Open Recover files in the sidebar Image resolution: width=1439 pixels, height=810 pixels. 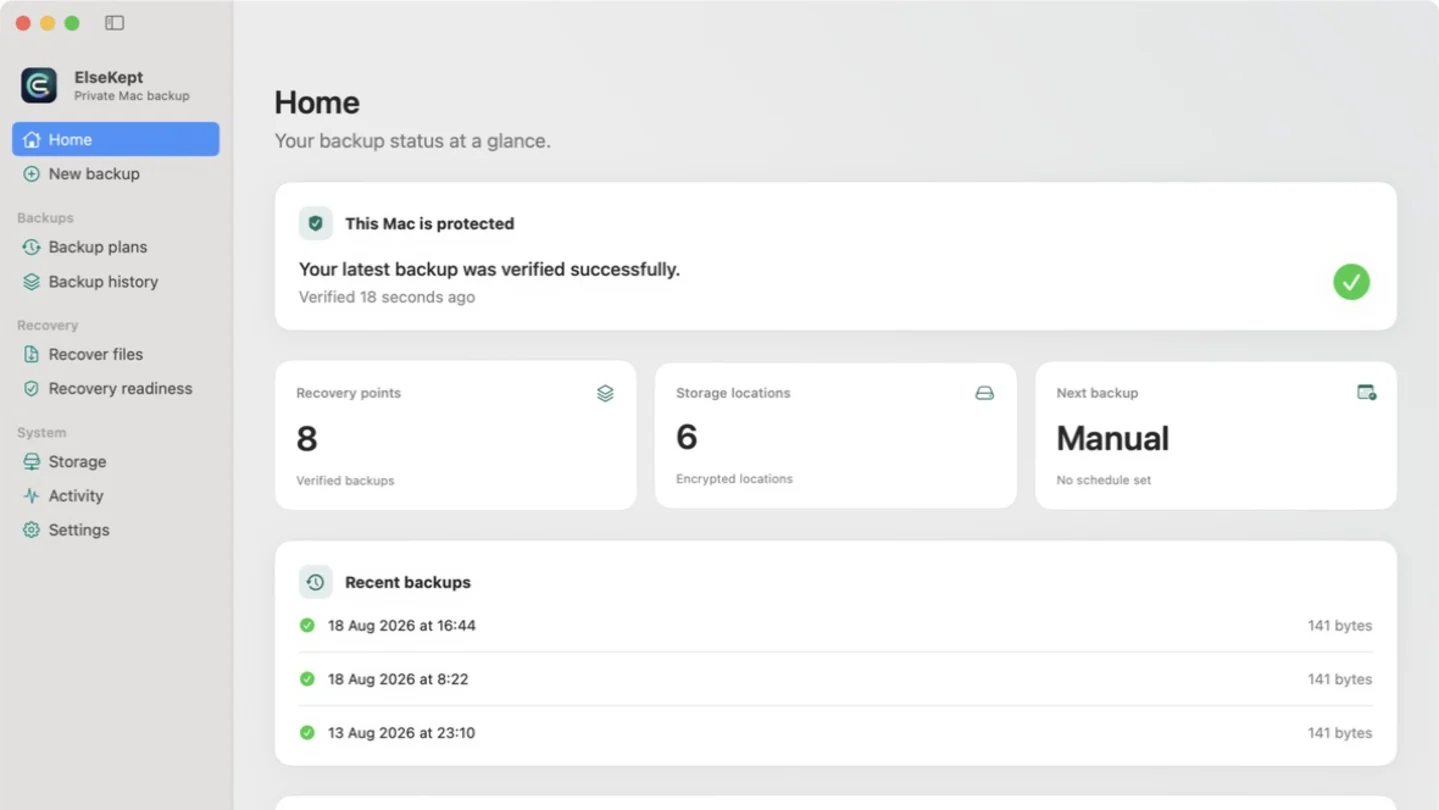pyautogui.click(x=116, y=354)
